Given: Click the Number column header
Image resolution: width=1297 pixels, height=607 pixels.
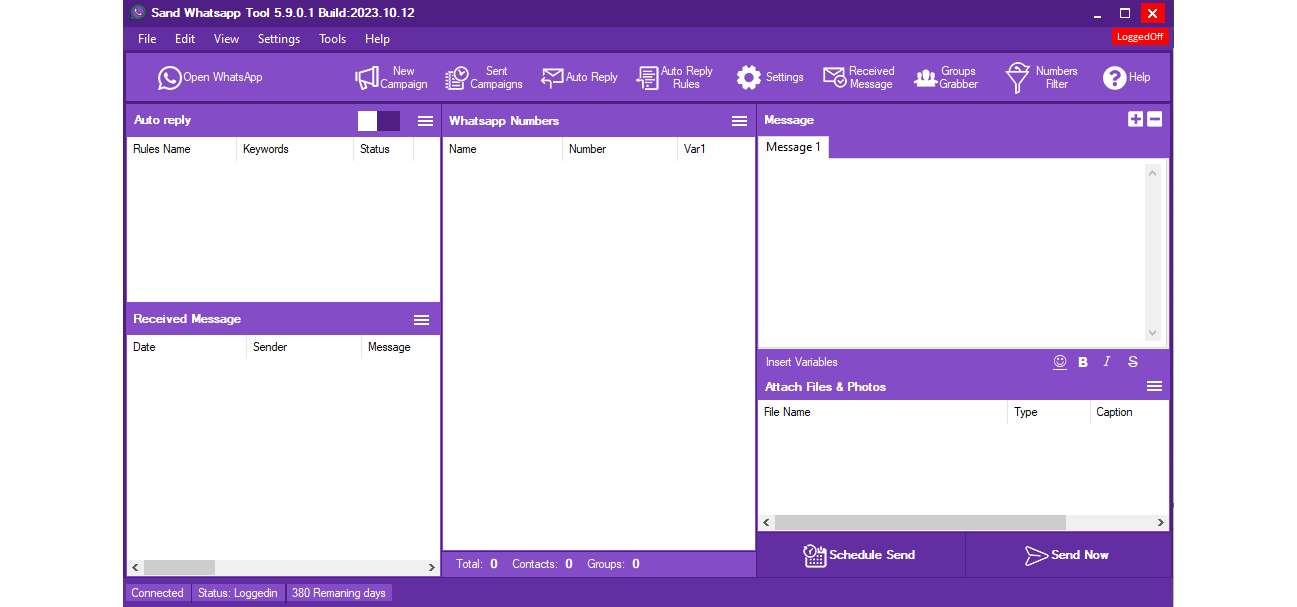Looking at the screenshot, I should click(x=620, y=149).
